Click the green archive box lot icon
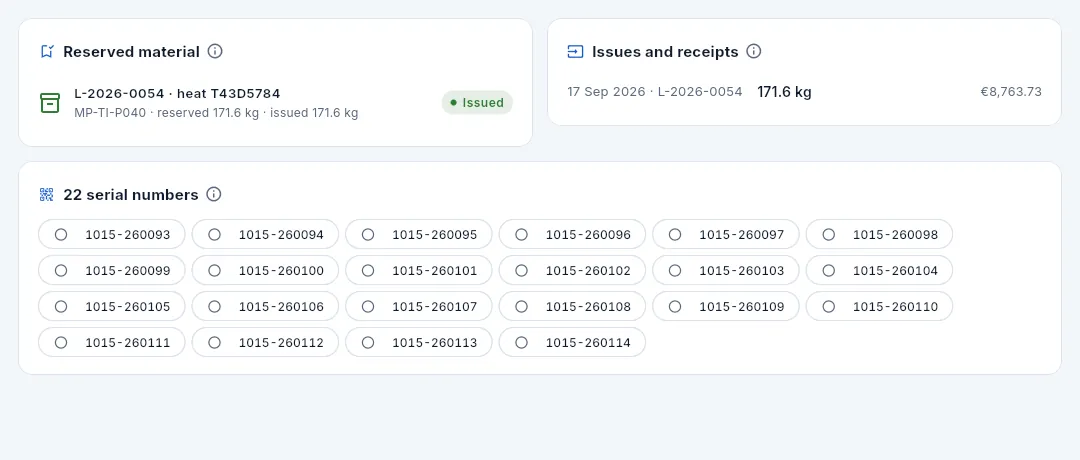 [50, 103]
